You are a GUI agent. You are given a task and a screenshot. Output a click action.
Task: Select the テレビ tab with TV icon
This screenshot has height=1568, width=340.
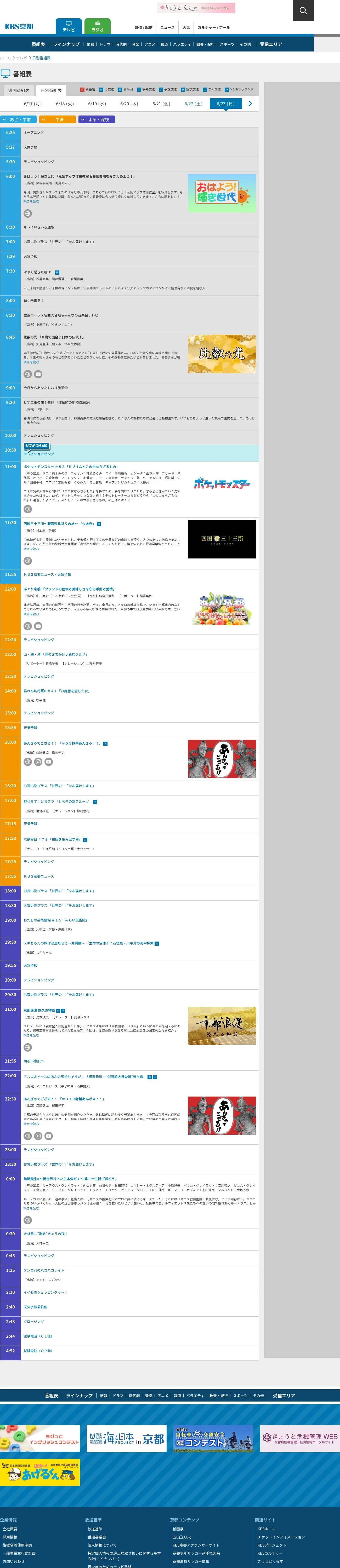point(69,26)
